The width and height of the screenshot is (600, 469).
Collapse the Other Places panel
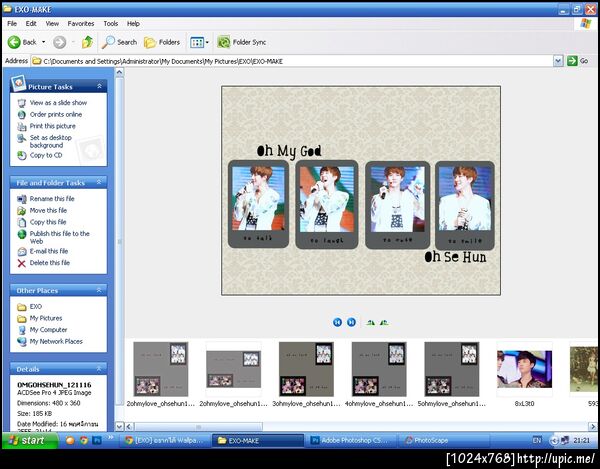[99, 290]
